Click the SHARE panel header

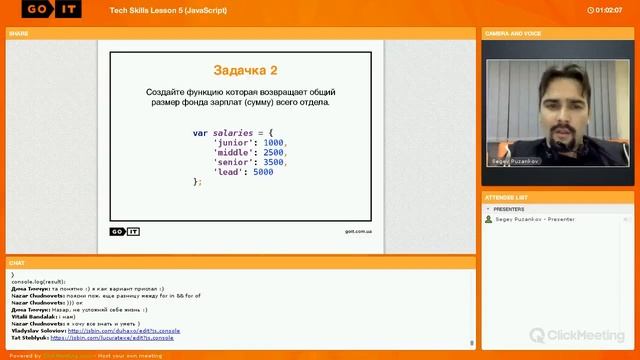(241, 33)
